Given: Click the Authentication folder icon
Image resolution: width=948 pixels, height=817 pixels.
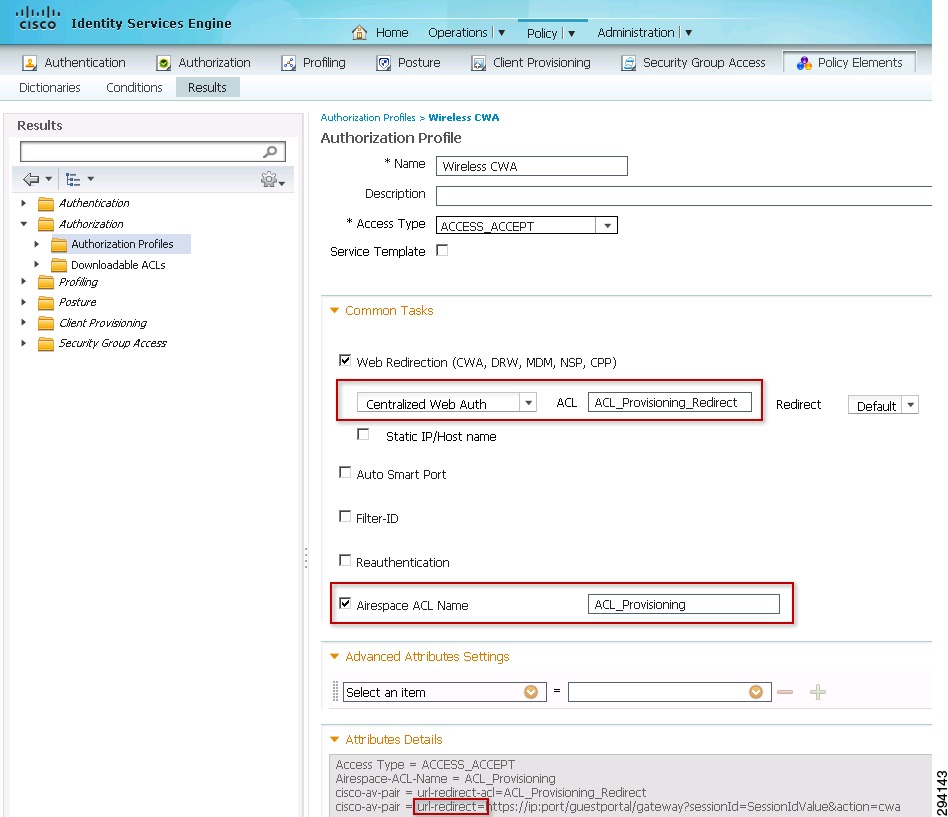Looking at the screenshot, I should tap(46, 203).
